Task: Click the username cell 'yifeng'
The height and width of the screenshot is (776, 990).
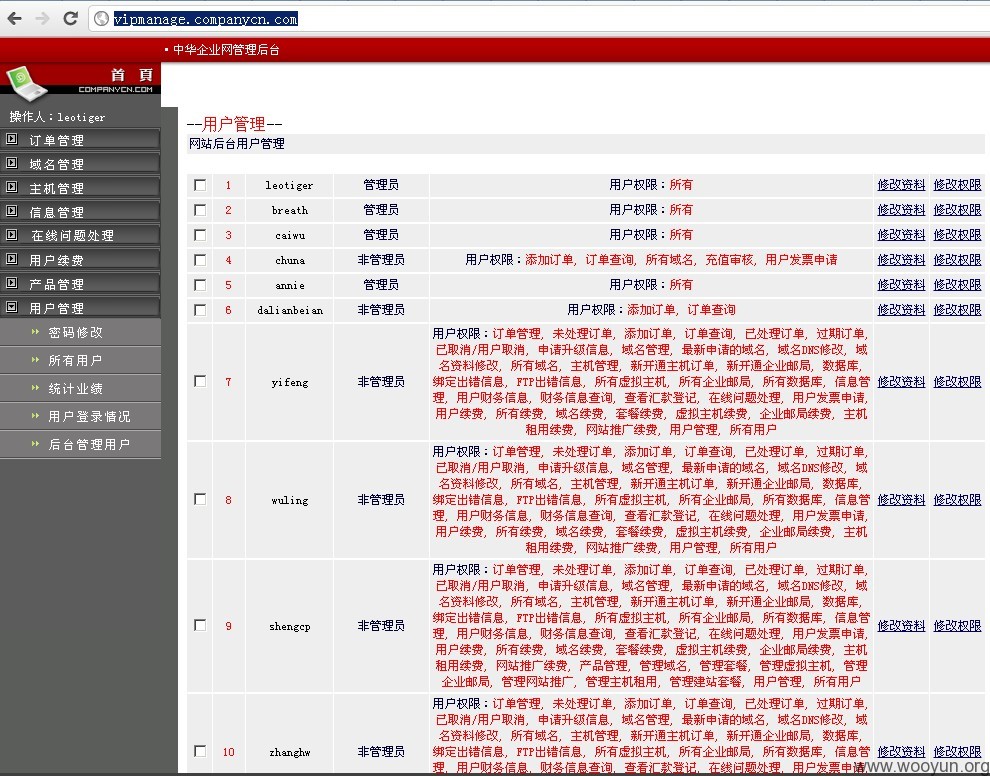Action: click(x=290, y=382)
